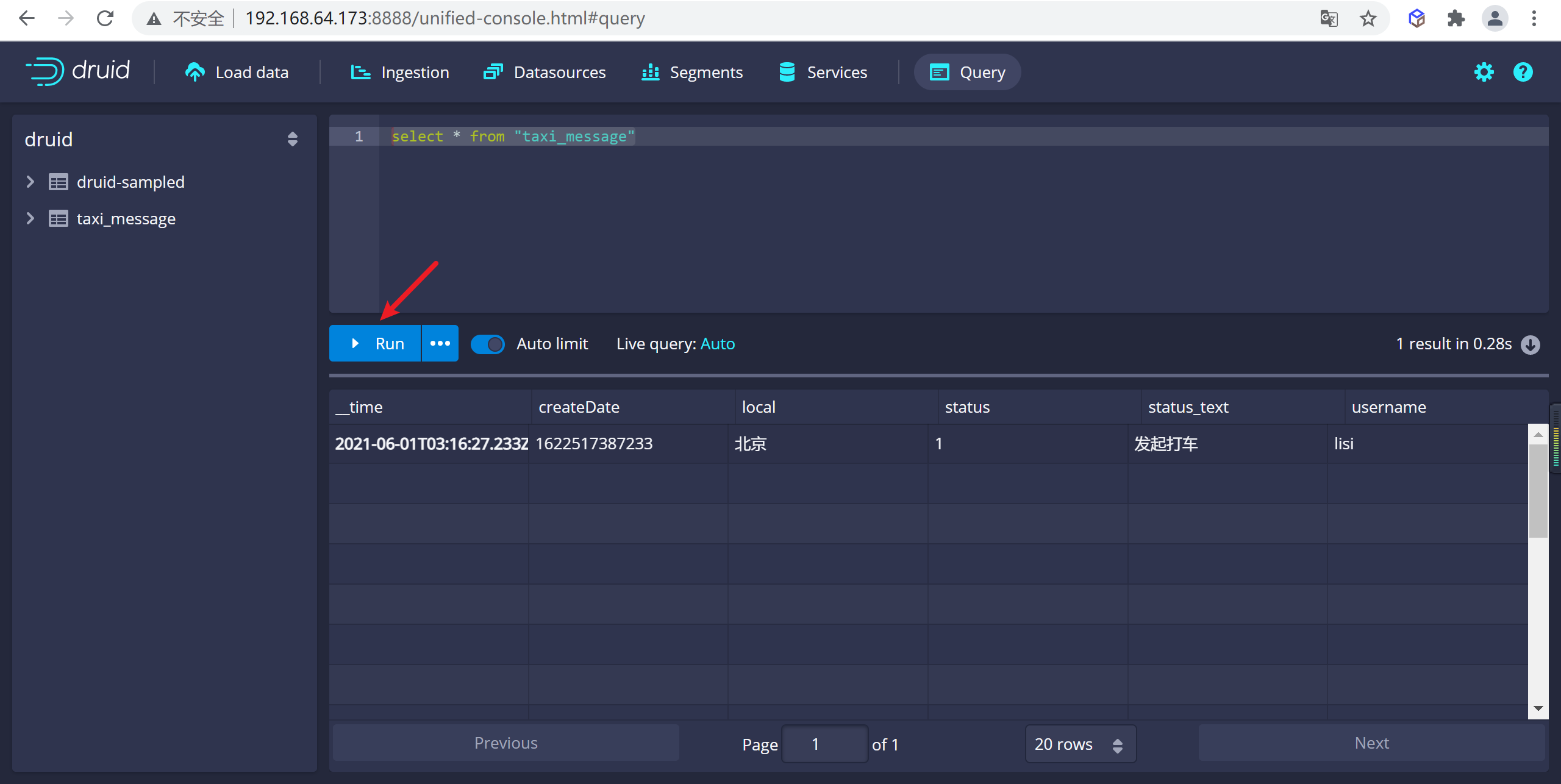Open the browser three-dot menu
This screenshot has width=1561, height=784.
1534,19
